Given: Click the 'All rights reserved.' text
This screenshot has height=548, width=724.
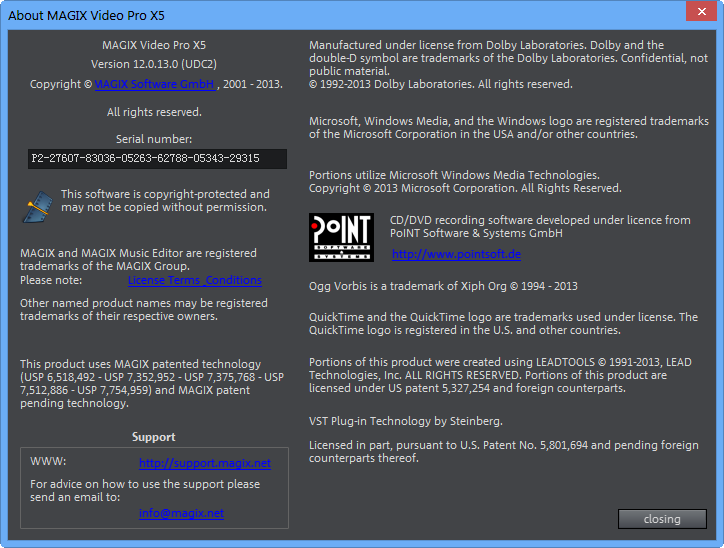Looking at the screenshot, I should [x=154, y=112].
